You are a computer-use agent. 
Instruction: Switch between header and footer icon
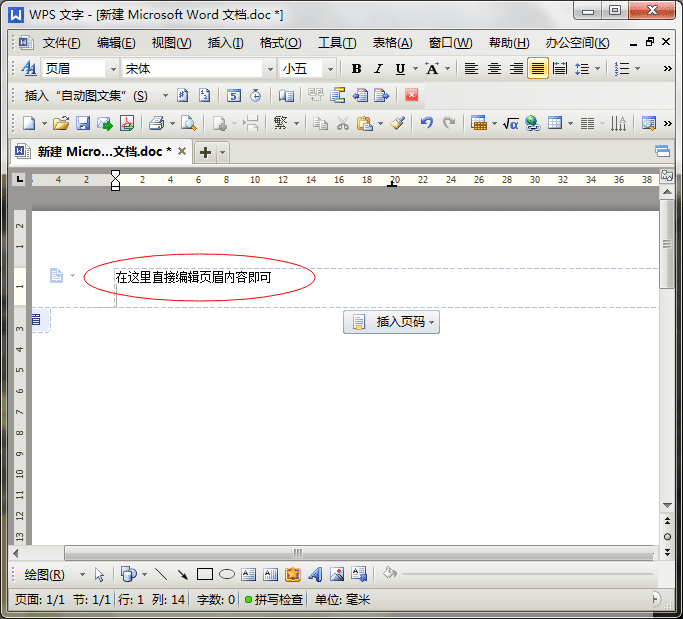337,95
